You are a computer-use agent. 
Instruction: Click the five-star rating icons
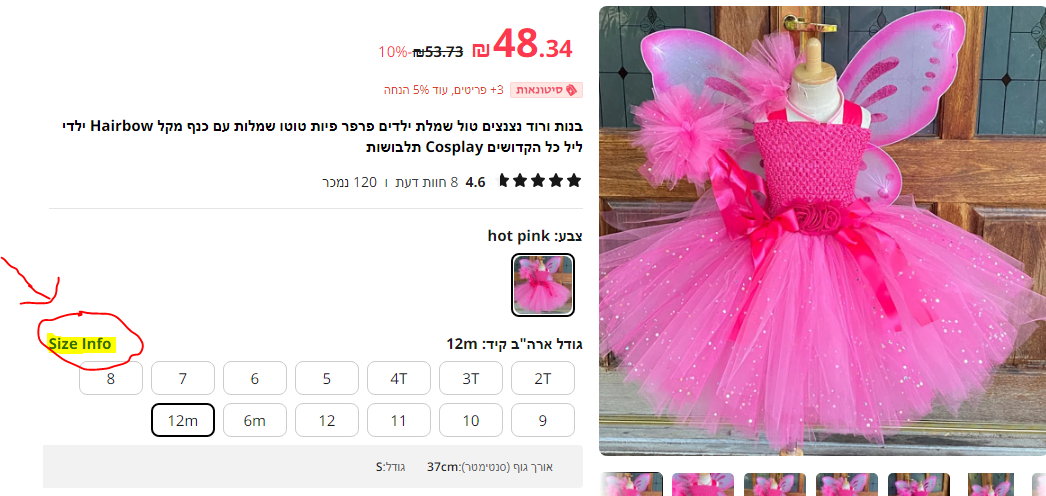point(540,181)
